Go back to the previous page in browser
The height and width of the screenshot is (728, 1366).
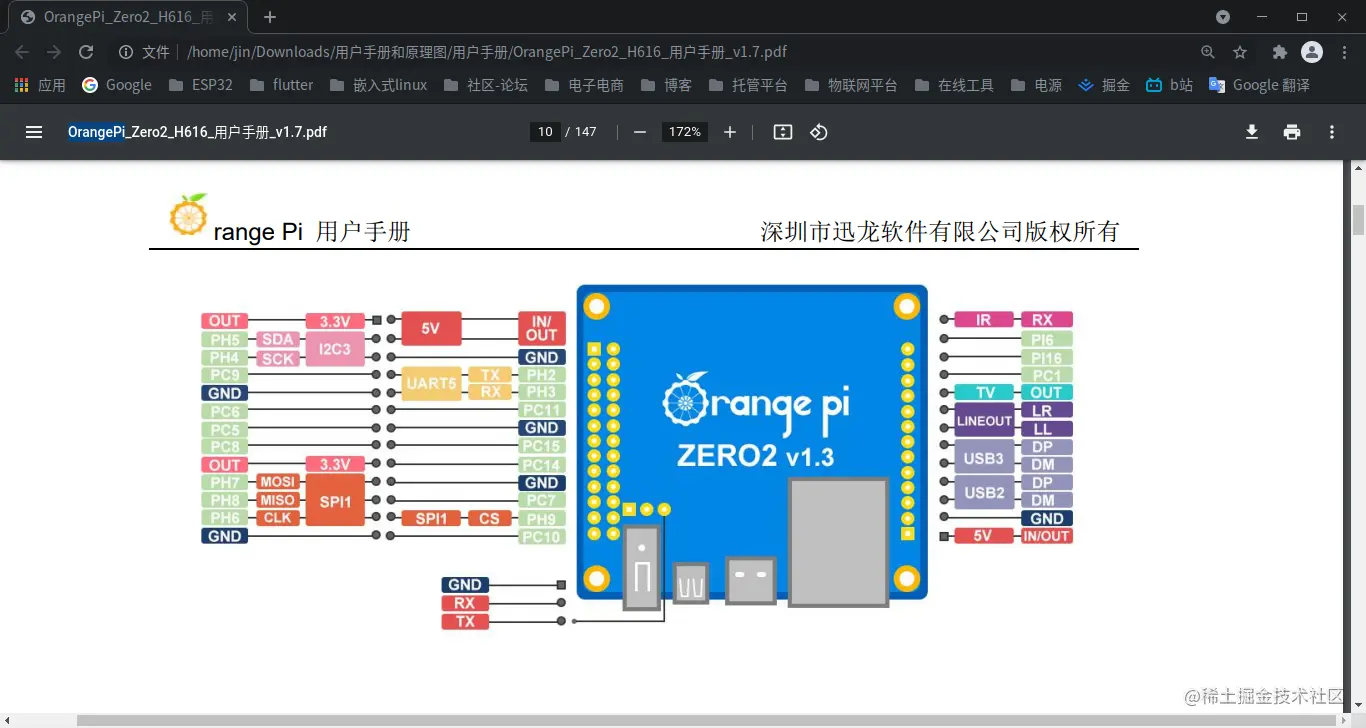tap(22, 52)
